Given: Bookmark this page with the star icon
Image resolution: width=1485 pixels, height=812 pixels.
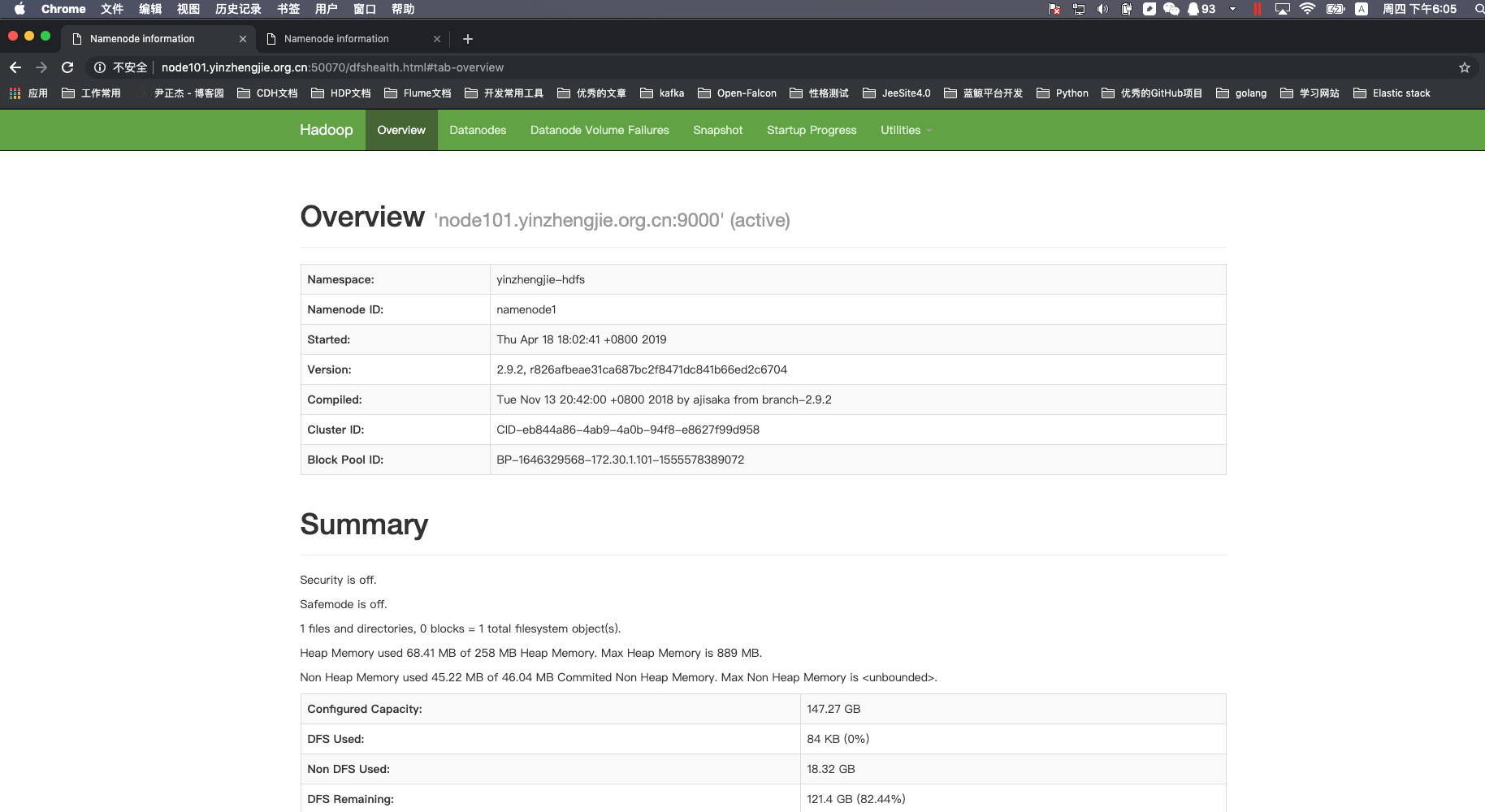Looking at the screenshot, I should [1464, 67].
